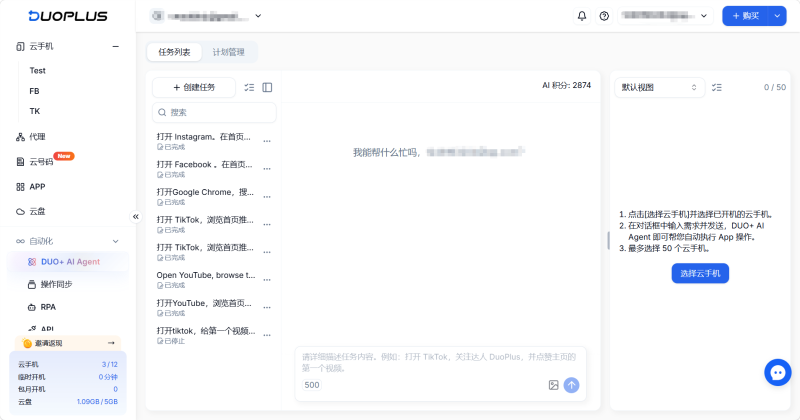
Task: Open the help question mark icon
Action: pos(604,16)
